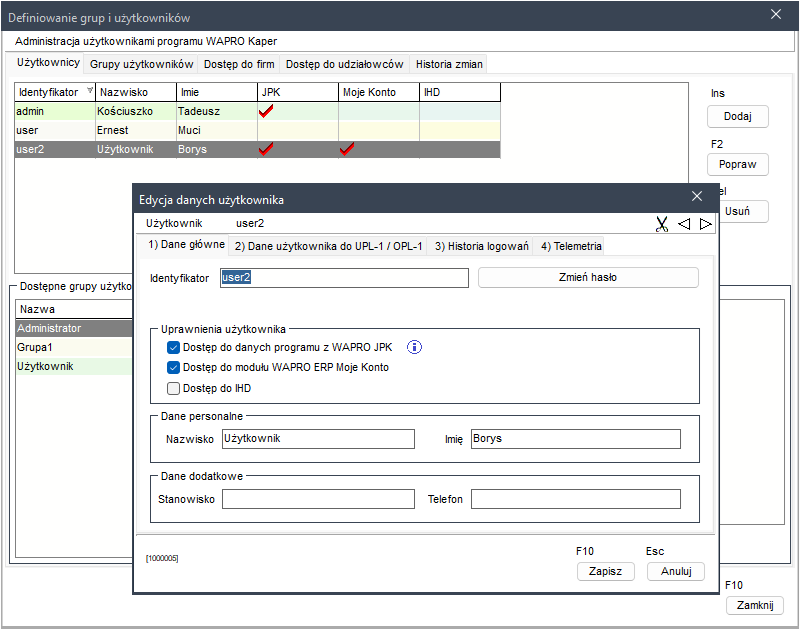This screenshot has width=800, height=629.
Task: Select Grupa1 in available groups list
Action: point(74,347)
